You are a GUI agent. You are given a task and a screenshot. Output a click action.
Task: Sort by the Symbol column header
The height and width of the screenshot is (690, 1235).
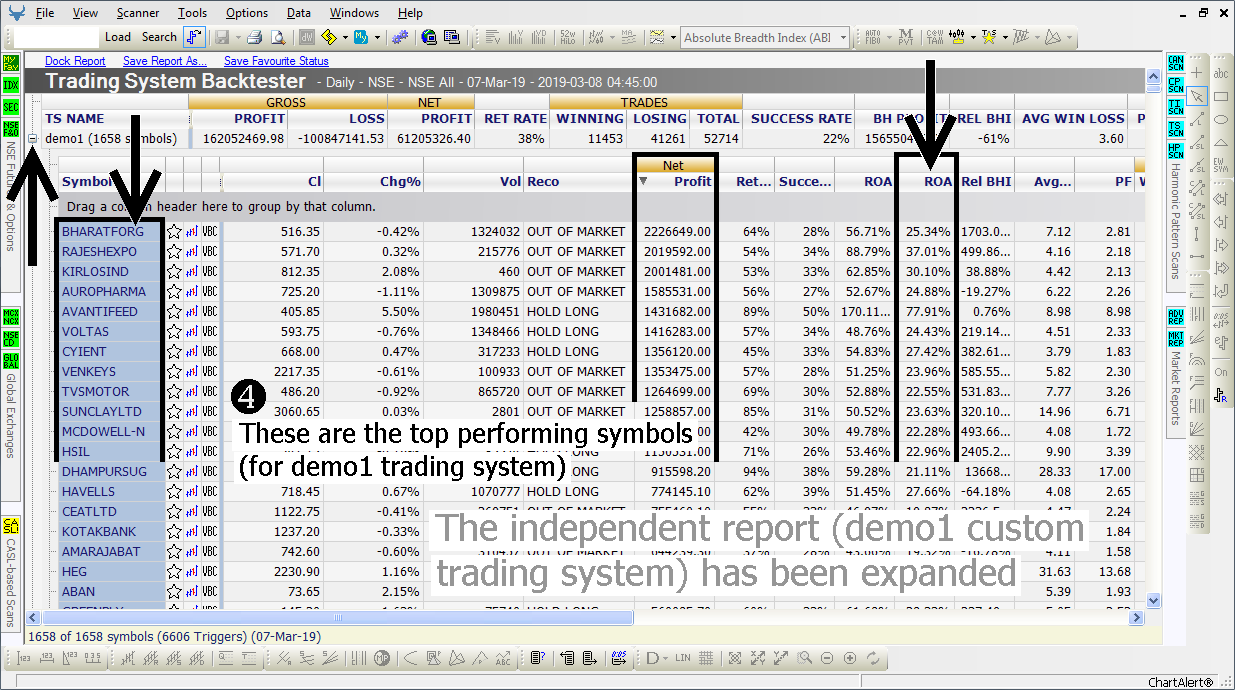click(112, 182)
